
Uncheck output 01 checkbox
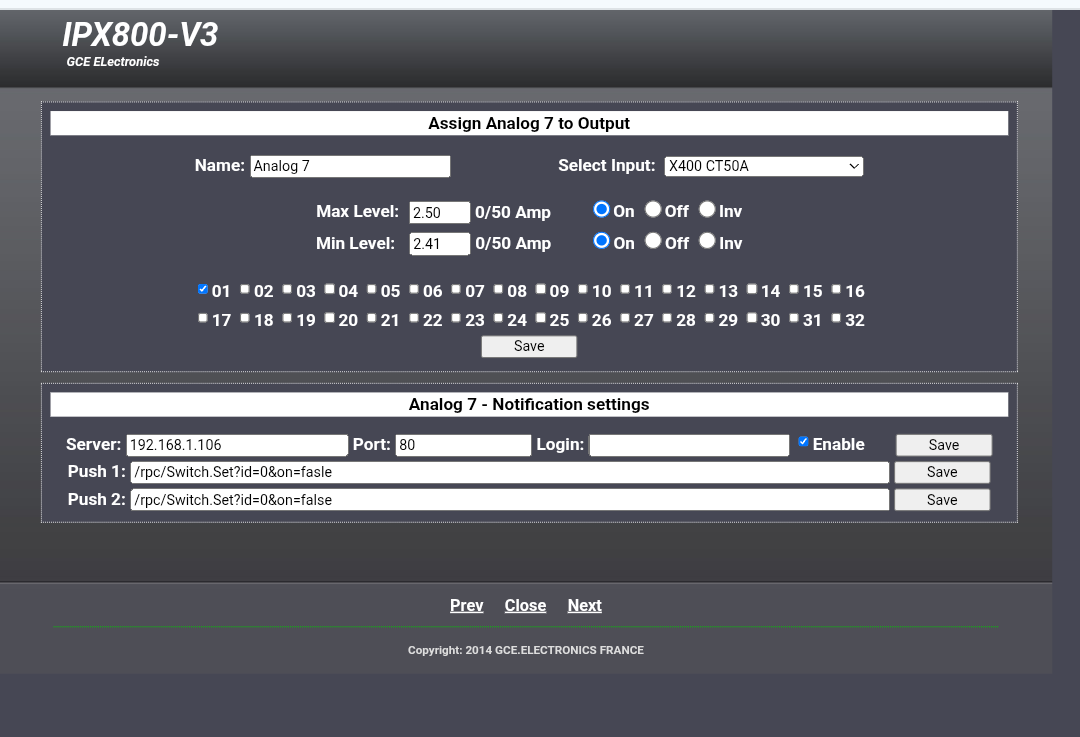pyautogui.click(x=202, y=289)
